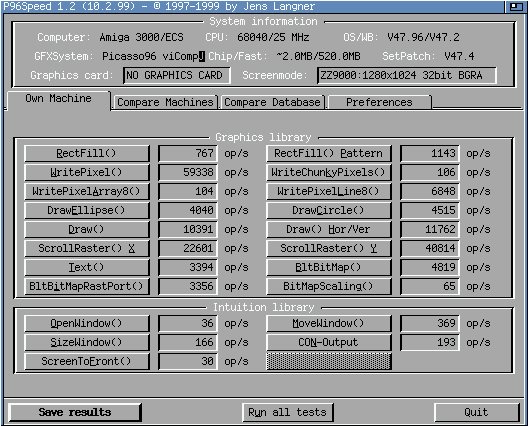This screenshot has width=528, height=426.
Task: Quit the P96Speed program
Action: [x=476, y=412]
